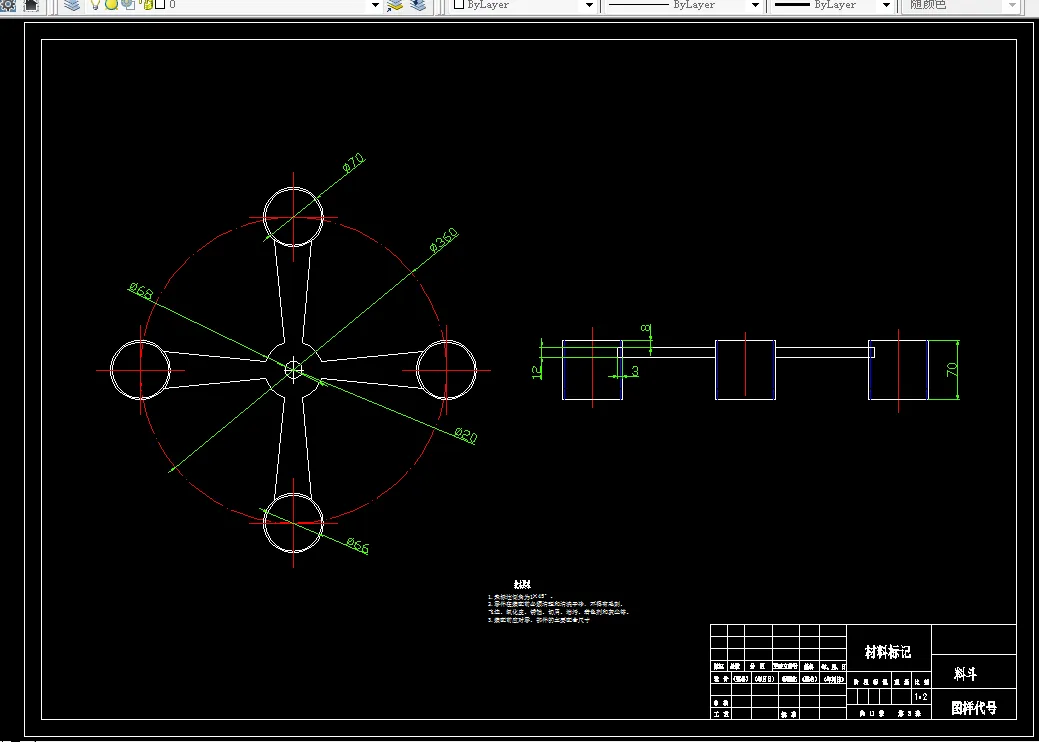The width and height of the screenshot is (1039, 742).
Task: Open workspace settings gear icon
Action: point(7,5)
